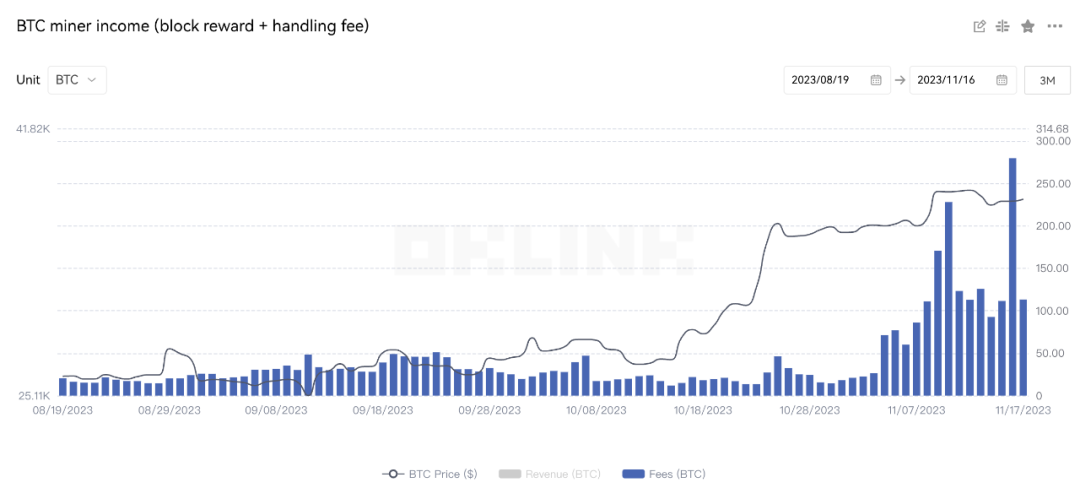Click the BTC Price line legend marker
Image resolution: width=1080 pixels, height=488 pixels.
pos(393,474)
